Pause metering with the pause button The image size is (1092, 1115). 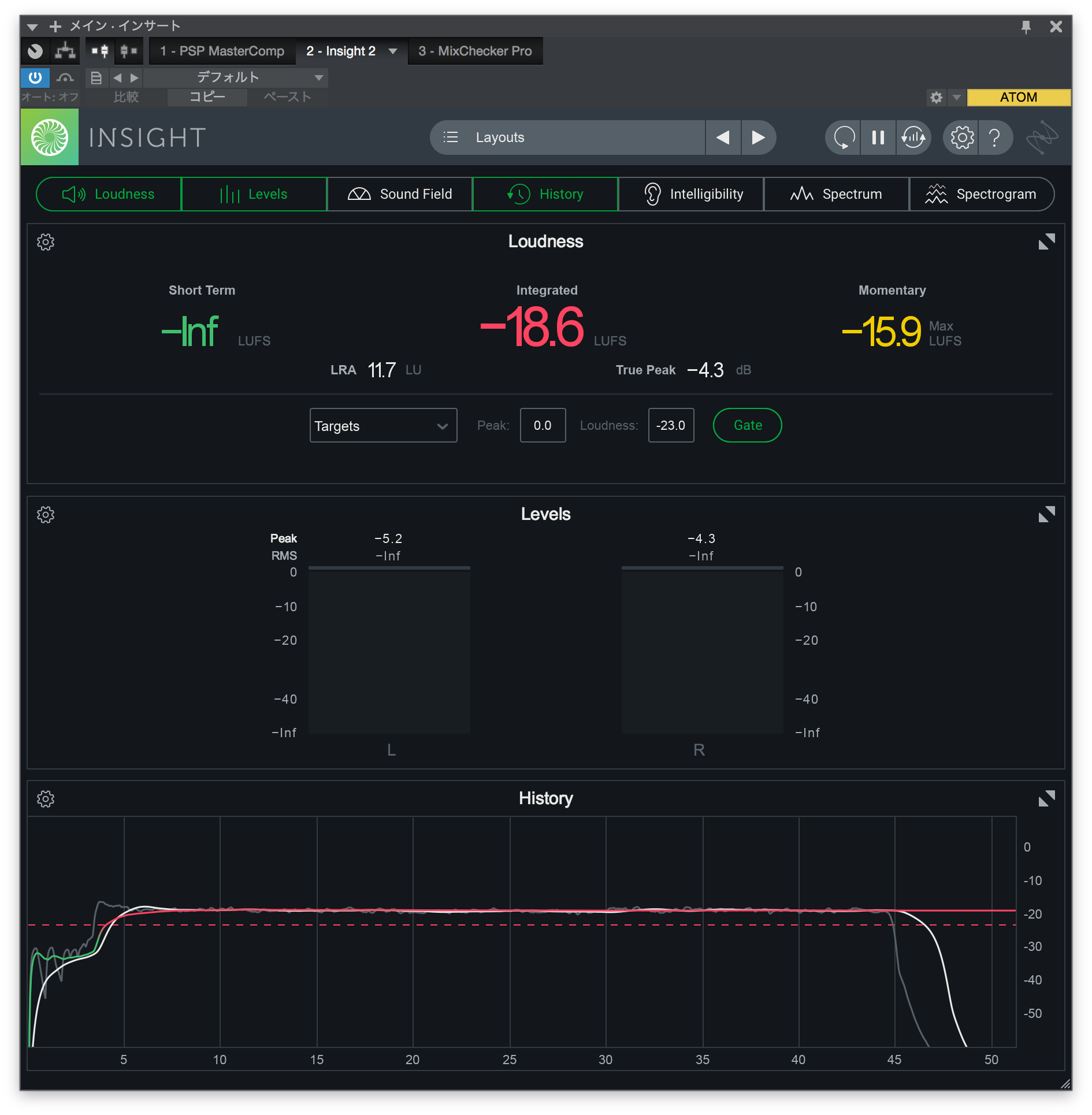click(x=878, y=137)
